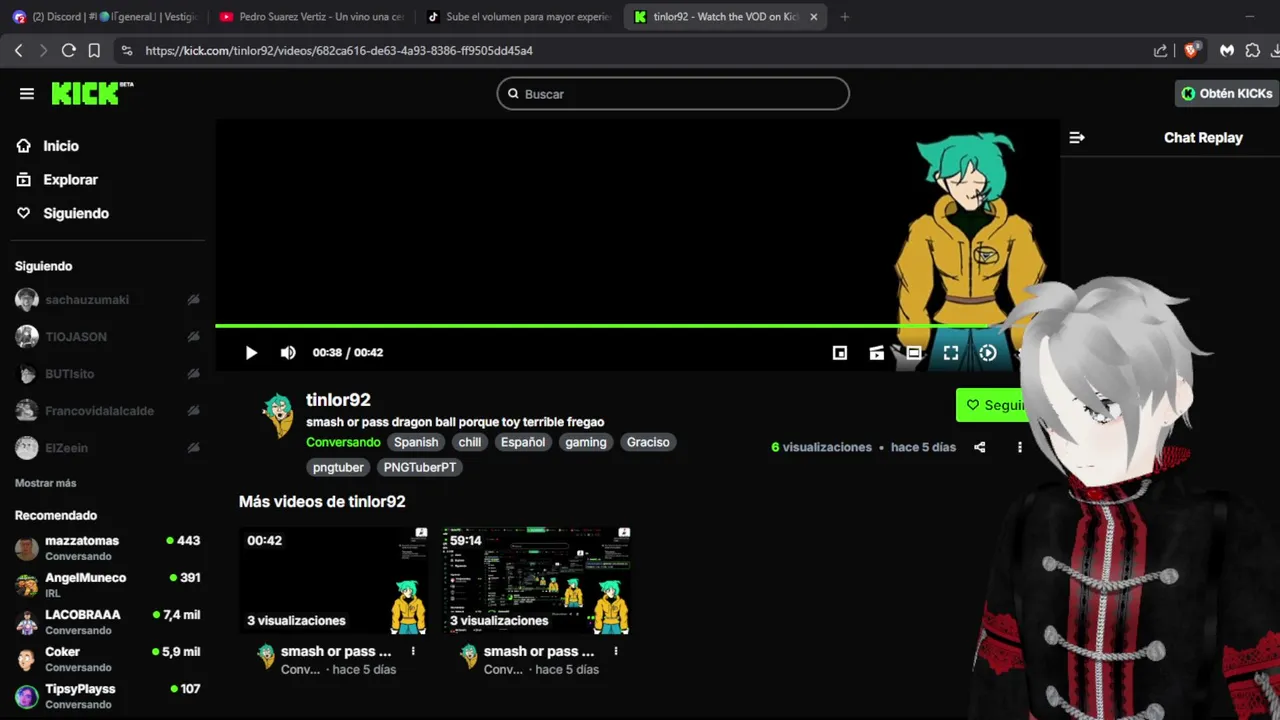The image size is (1280, 720).
Task: Open Coker recommended channel
Action: (108, 659)
